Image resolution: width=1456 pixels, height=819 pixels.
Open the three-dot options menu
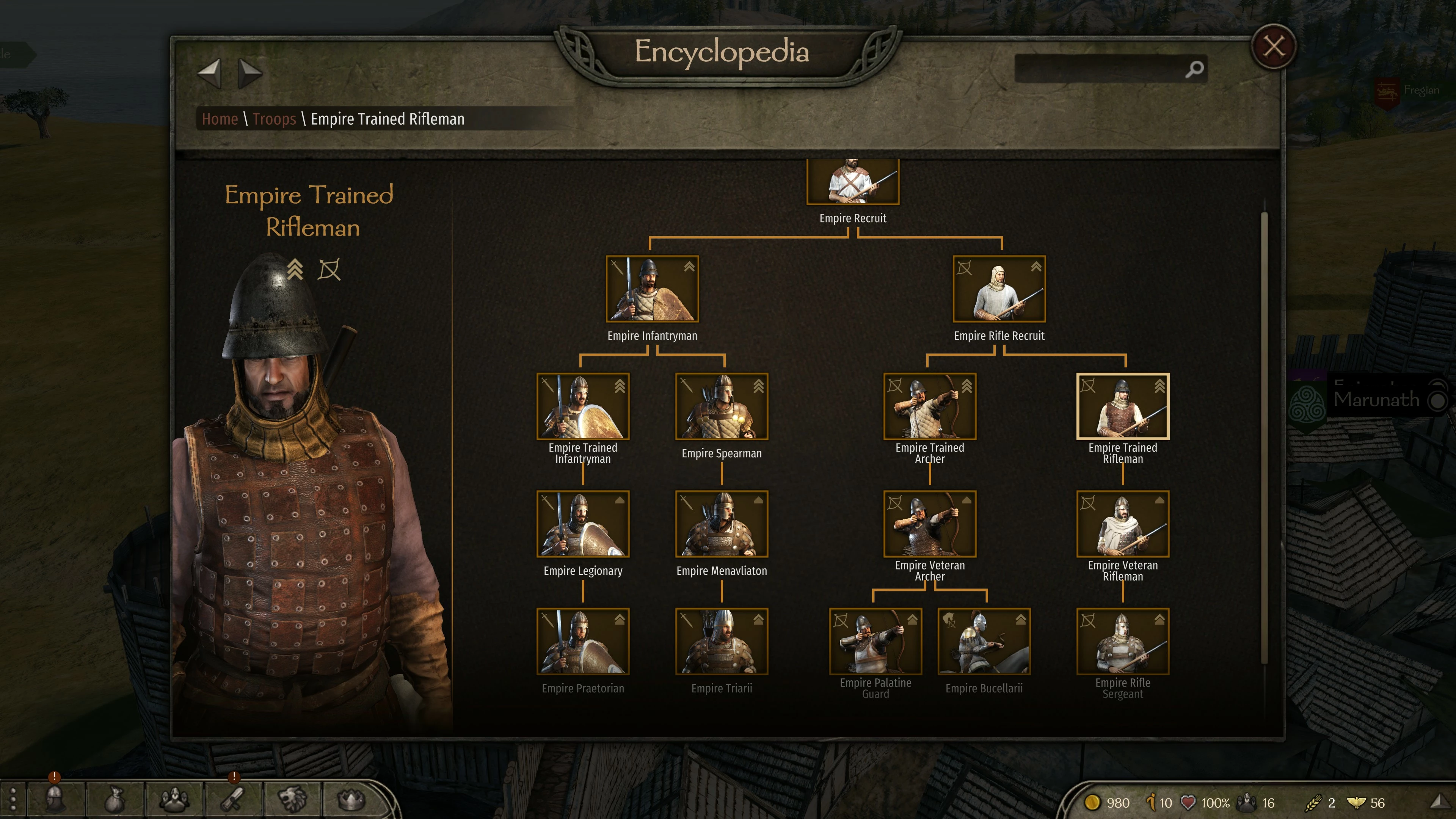pyautogui.click(x=13, y=799)
